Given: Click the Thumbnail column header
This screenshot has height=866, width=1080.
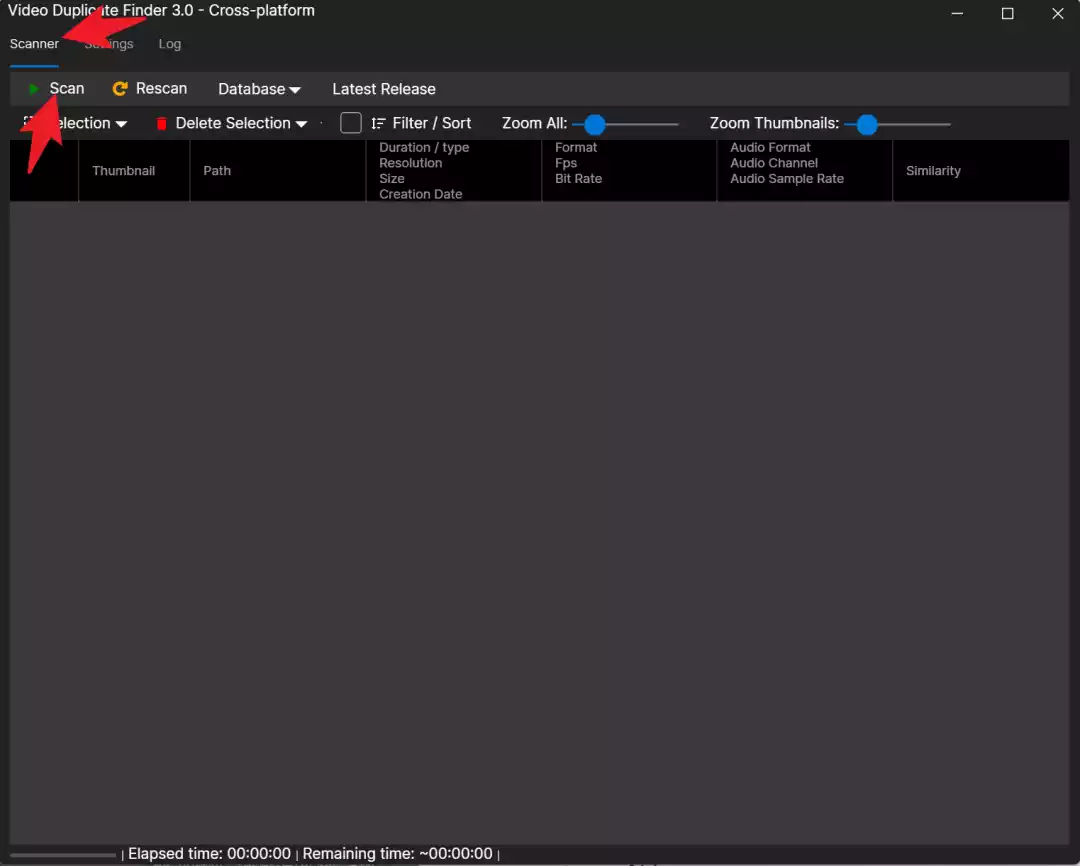Looking at the screenshot, I should pos(134,171).
